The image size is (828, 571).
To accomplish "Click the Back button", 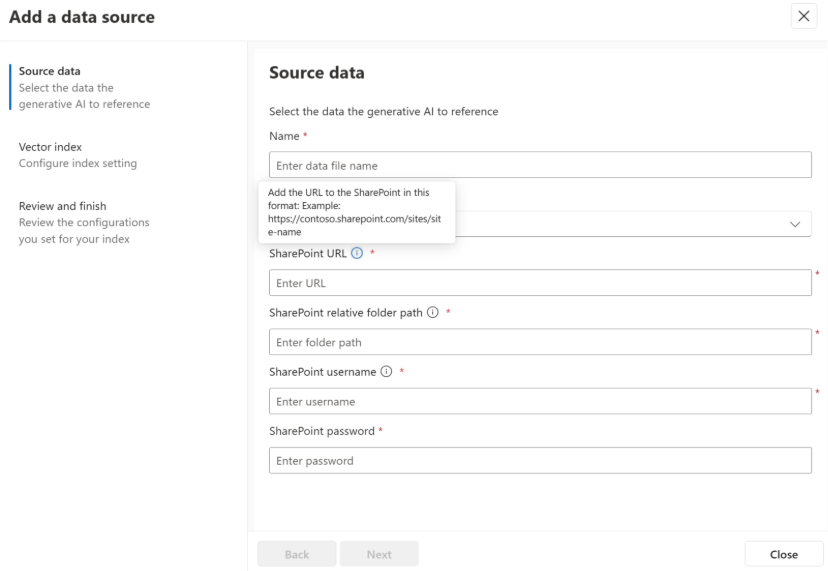I will pos(297,554).
